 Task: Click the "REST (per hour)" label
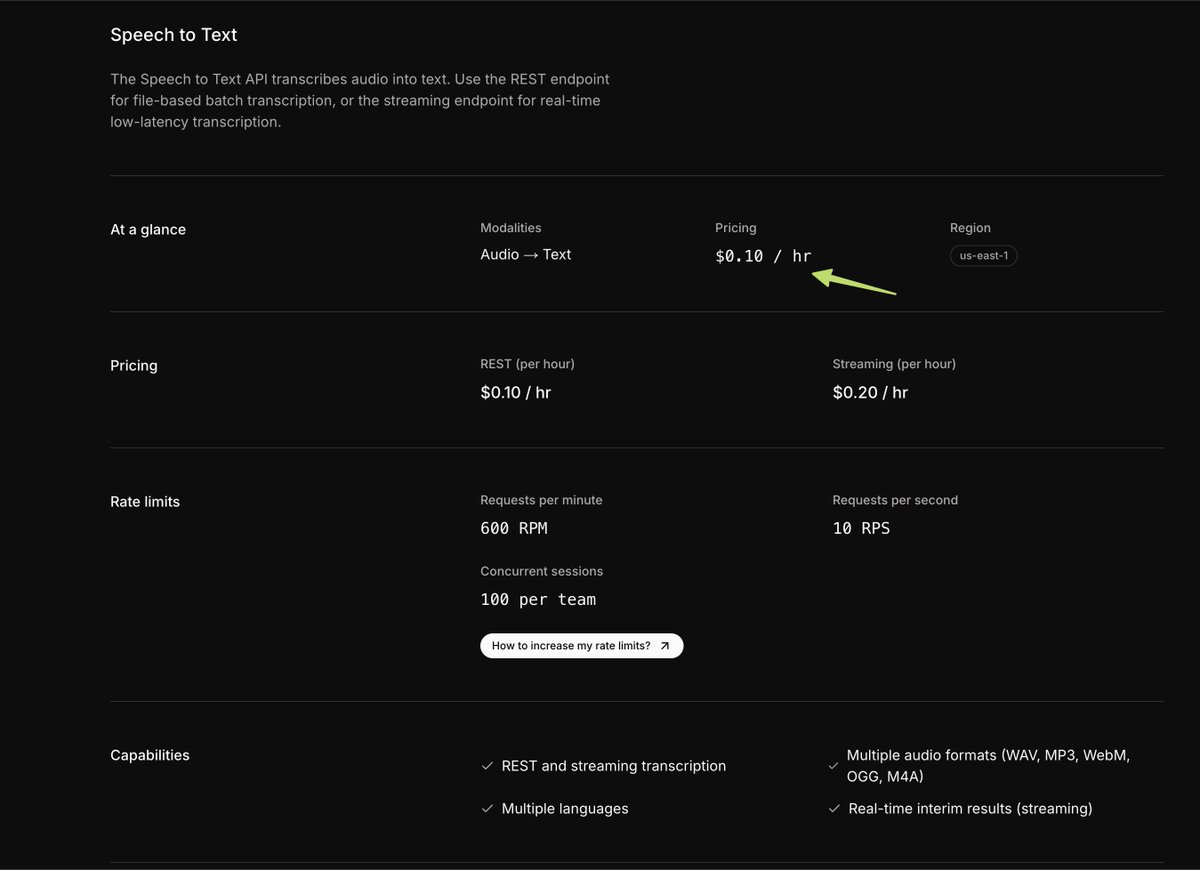[x=528, y=364]
